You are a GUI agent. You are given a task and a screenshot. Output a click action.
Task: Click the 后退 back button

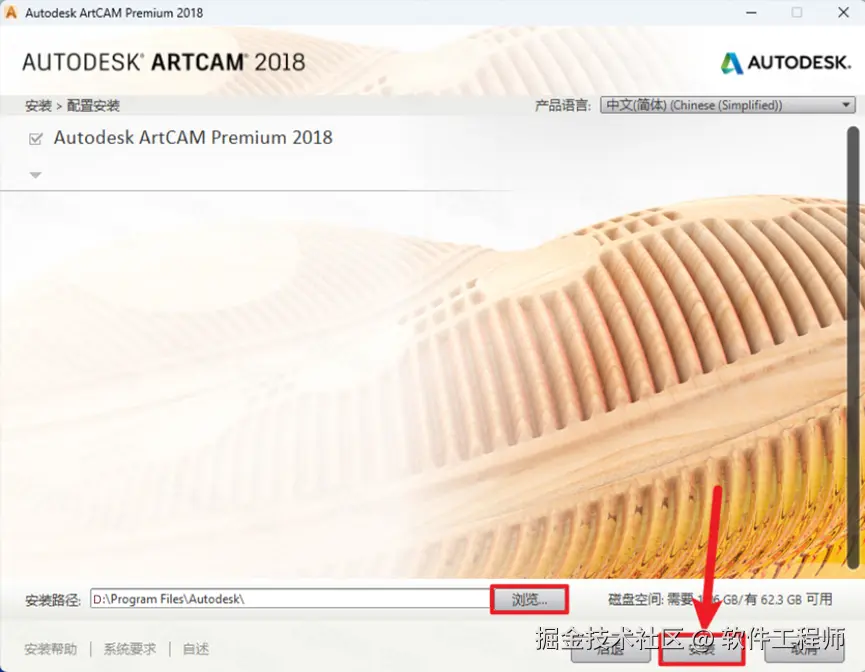click(611, 649)
